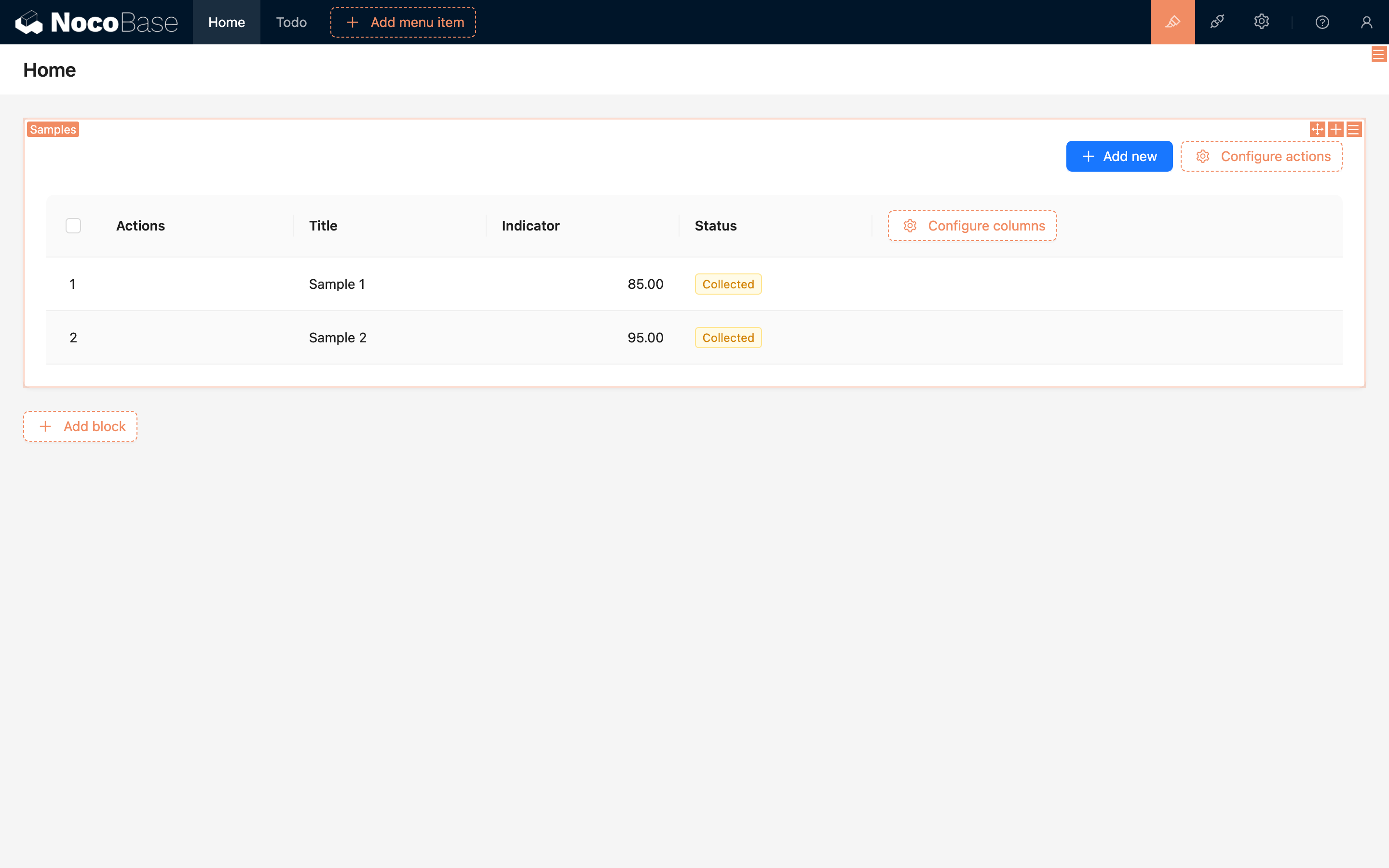Click the Configure actions button
1389x868 pixels.
tap(1260, 156)
